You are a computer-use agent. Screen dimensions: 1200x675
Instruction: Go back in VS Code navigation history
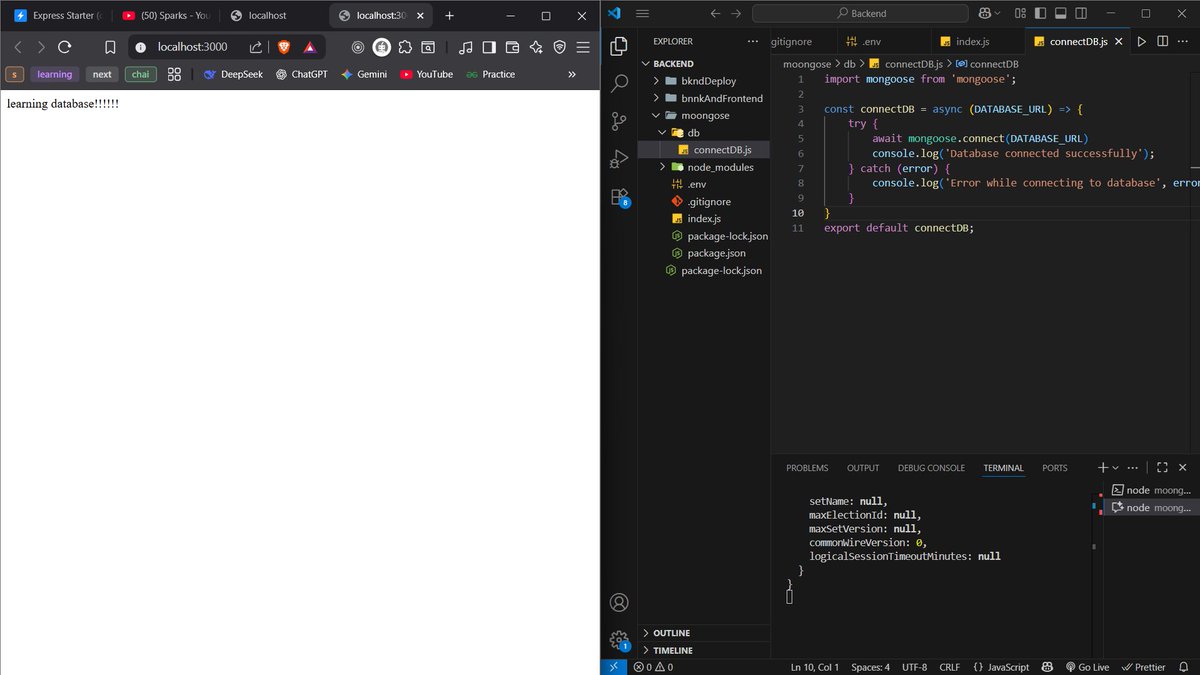714,14
